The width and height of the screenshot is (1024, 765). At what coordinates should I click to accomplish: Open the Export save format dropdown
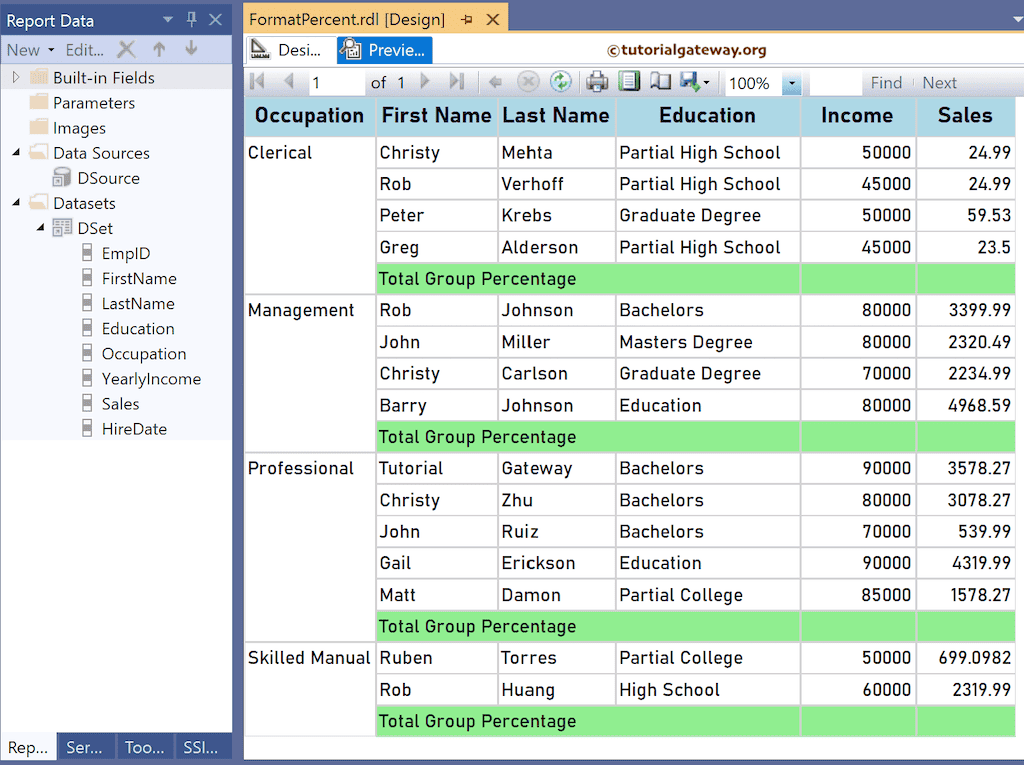707,82
